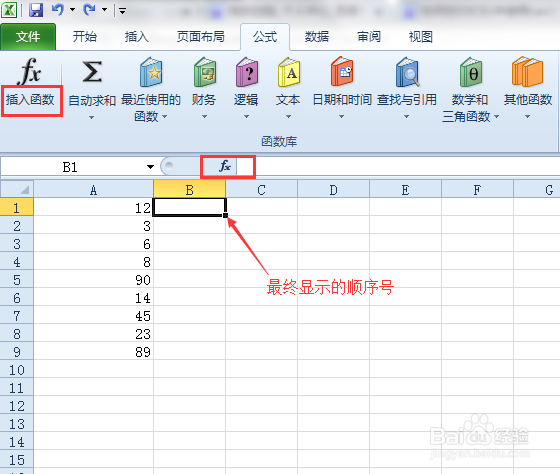Click the Excel application logo icon
Screen dimensions: 560x474
[9, 10]
